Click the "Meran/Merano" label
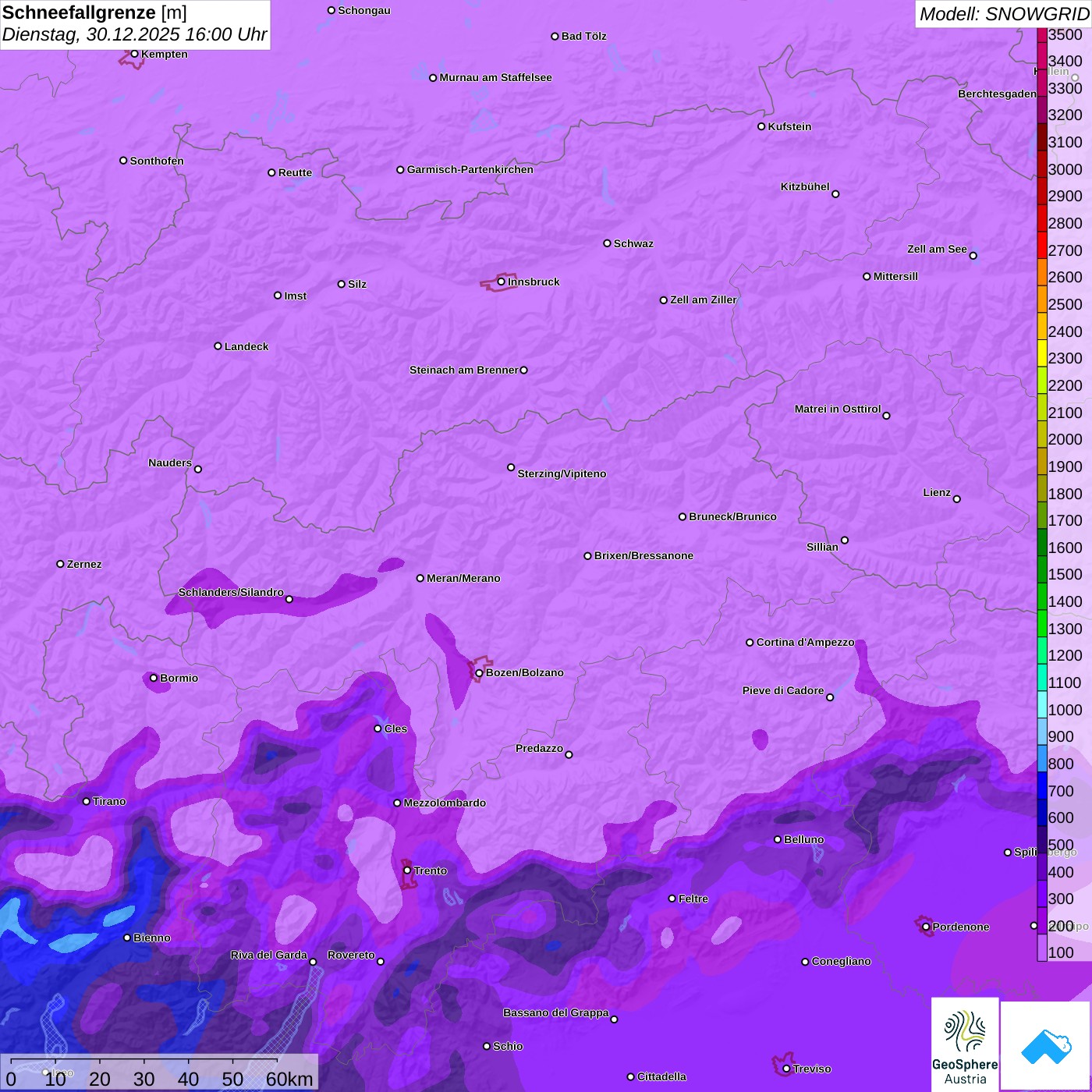 coord(463,578)
